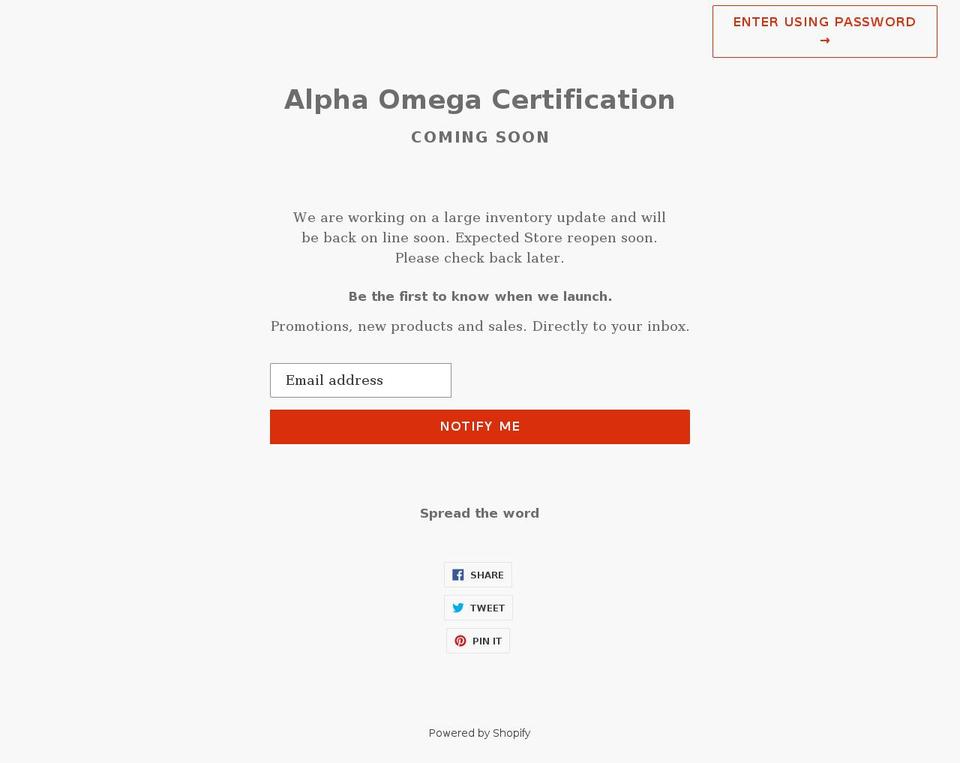Share the page on Facebook
Viewport: 960px width, 763px height.
(x=478, y=574)
